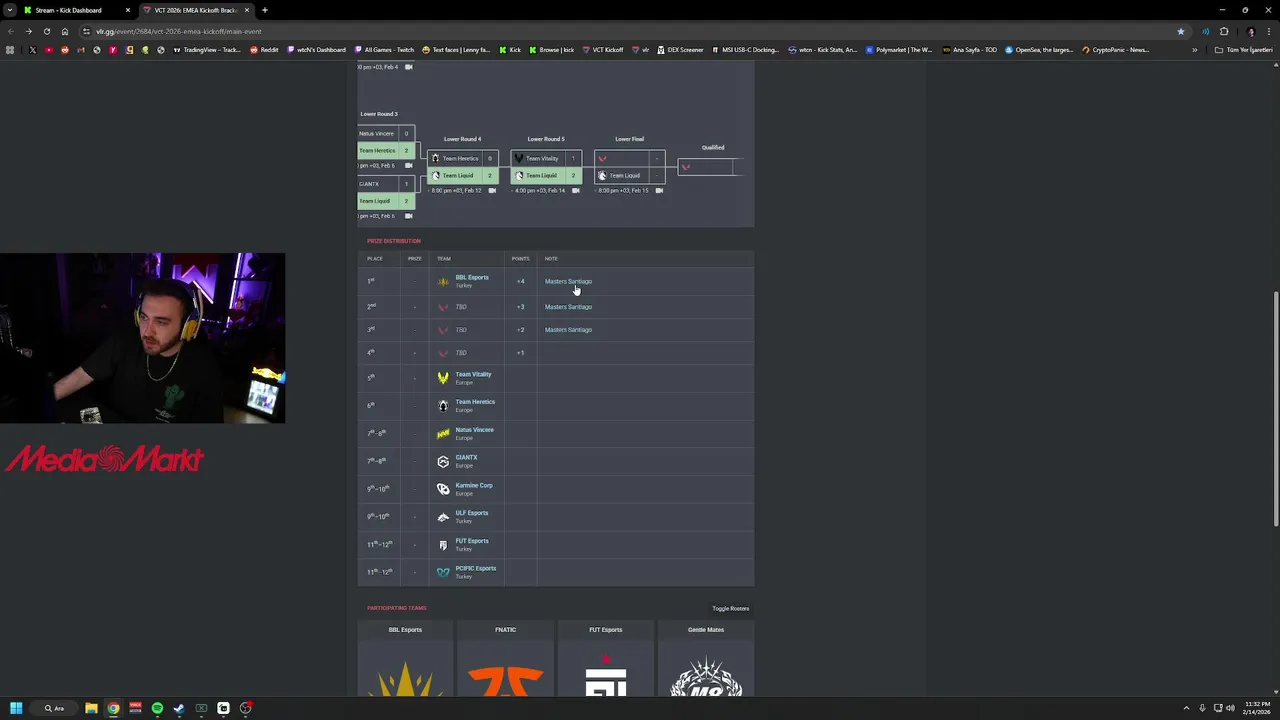The width and height of the screenshot is (1280, 720).
Task: Open the tab search dropdown arrow
Action: point(10,10)
